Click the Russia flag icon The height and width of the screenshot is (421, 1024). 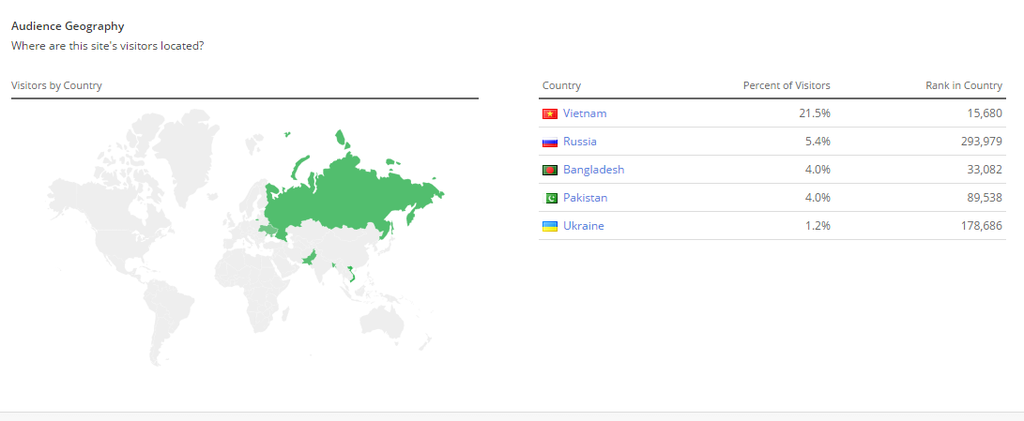coord(549,142)
